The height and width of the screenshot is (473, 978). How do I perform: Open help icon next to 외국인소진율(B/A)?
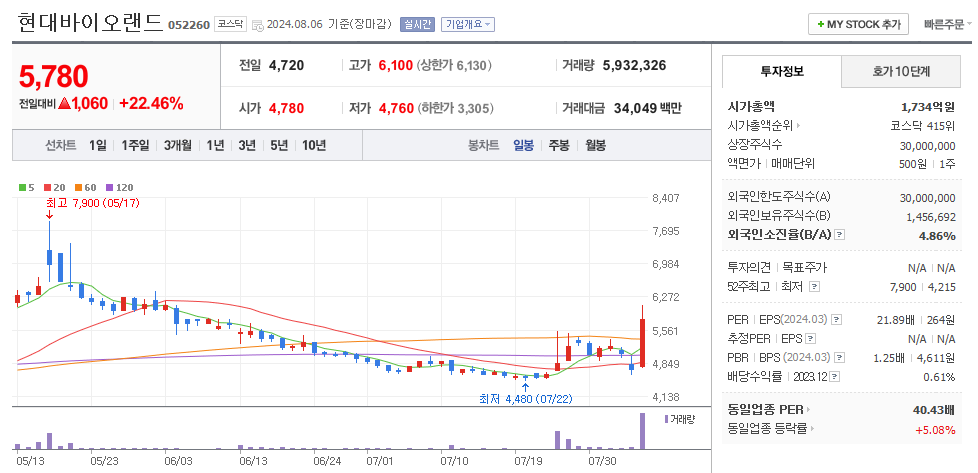[840, 235]
